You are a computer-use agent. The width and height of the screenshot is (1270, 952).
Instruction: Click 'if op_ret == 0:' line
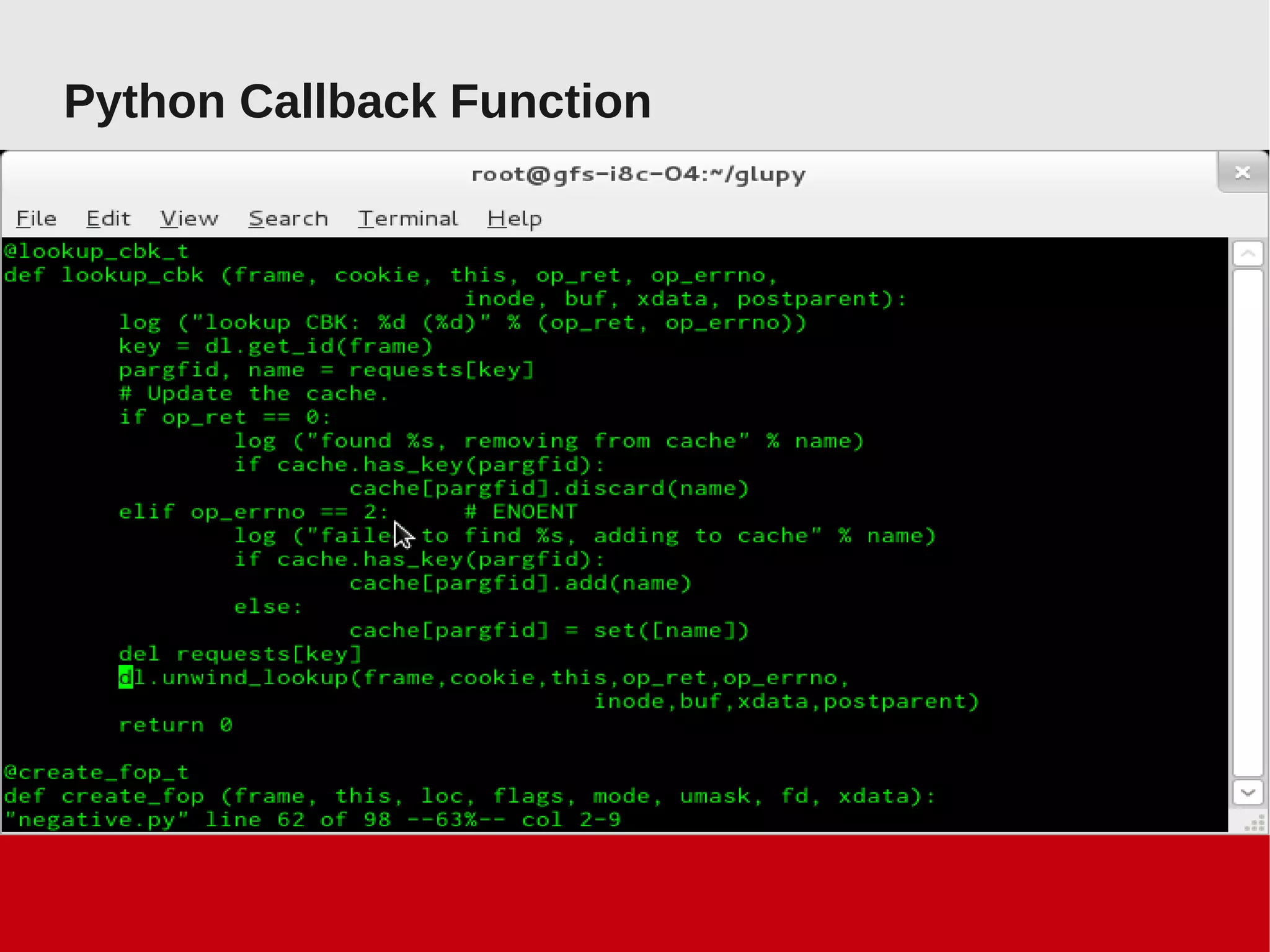tap(225, 417)
